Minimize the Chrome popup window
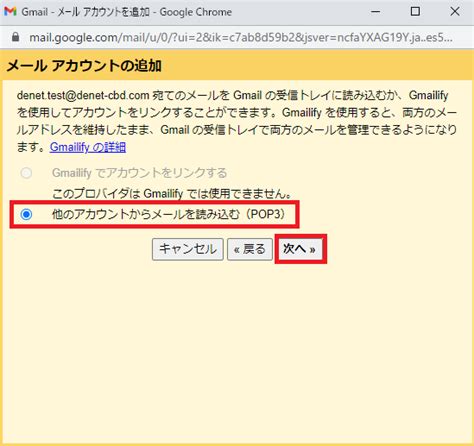Screen dimensions: 474x446 376,12
